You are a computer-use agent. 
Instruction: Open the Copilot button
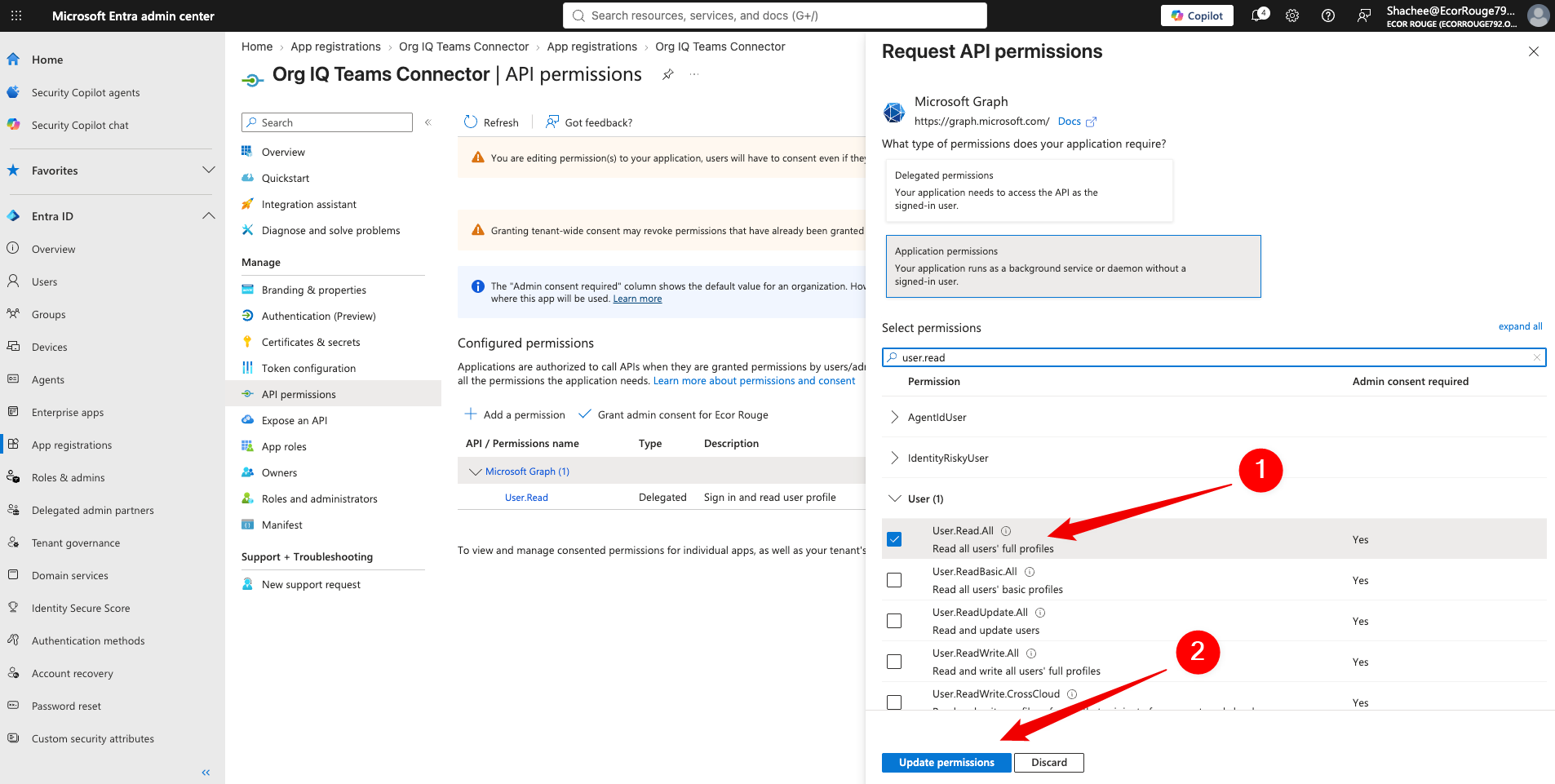click(1197, 16)
